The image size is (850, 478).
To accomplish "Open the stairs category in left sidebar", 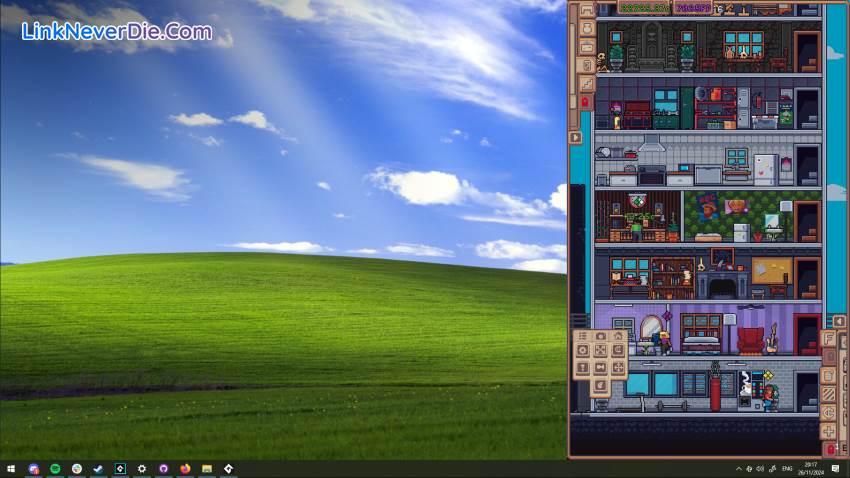I will pyautogui.click(x=586, y=84).
